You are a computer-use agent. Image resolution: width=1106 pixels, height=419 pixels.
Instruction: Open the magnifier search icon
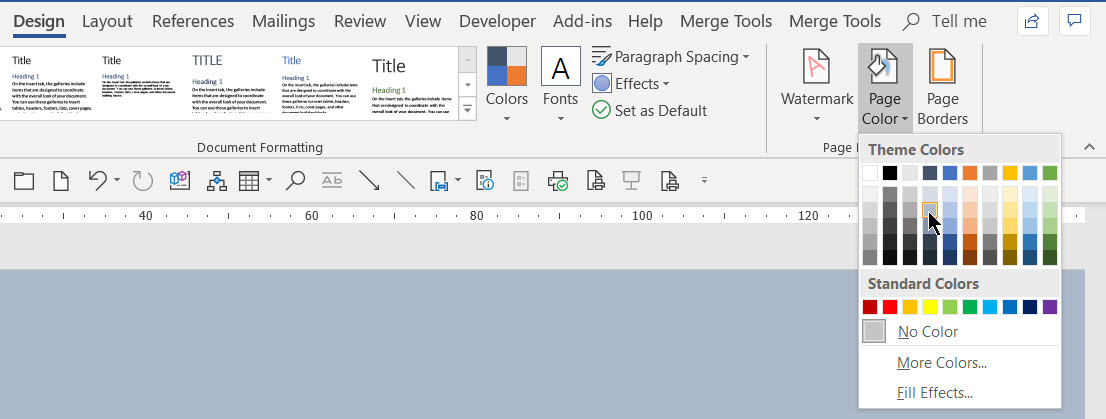[295, 181]
